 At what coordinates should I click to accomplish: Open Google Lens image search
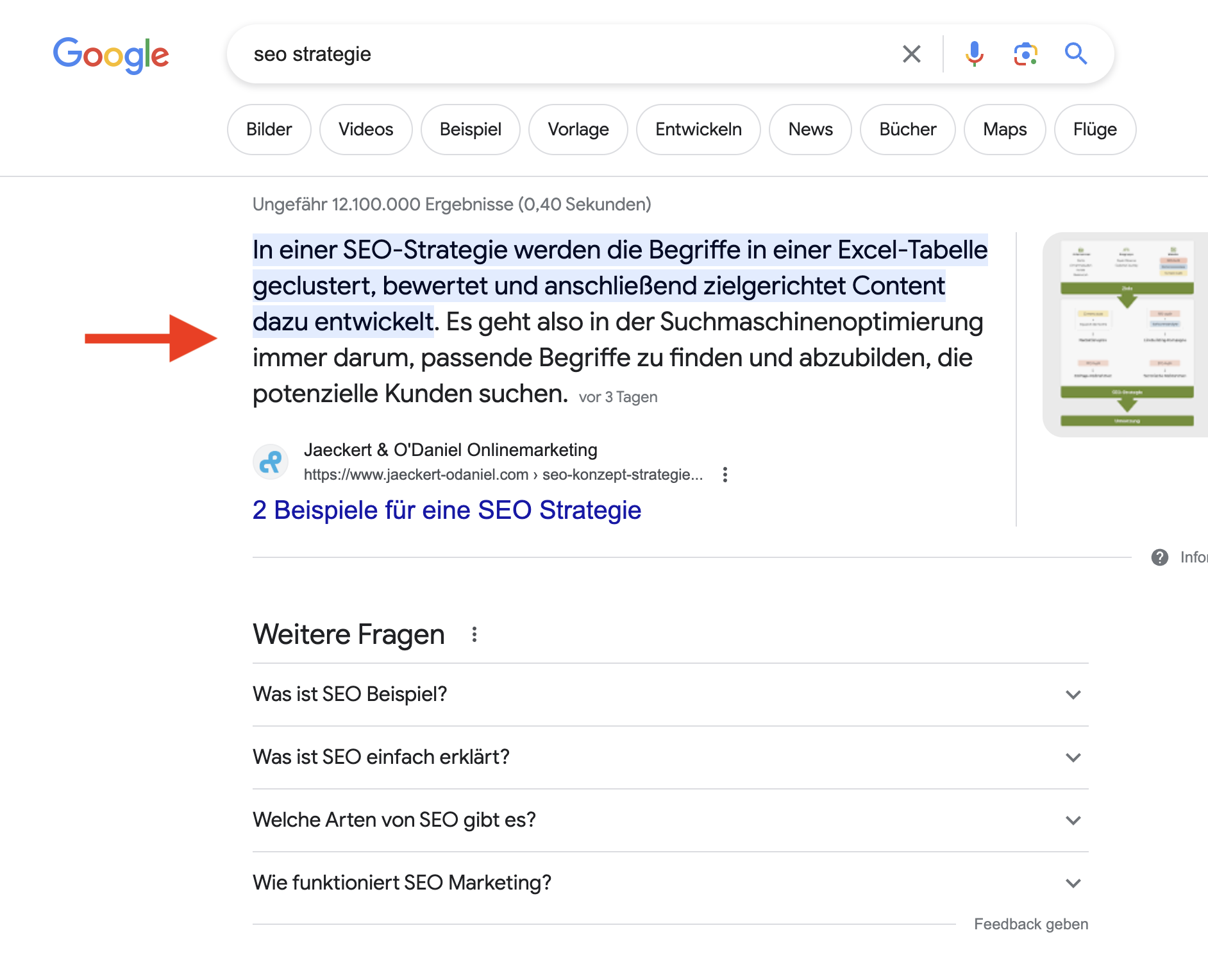point(1025,54)
